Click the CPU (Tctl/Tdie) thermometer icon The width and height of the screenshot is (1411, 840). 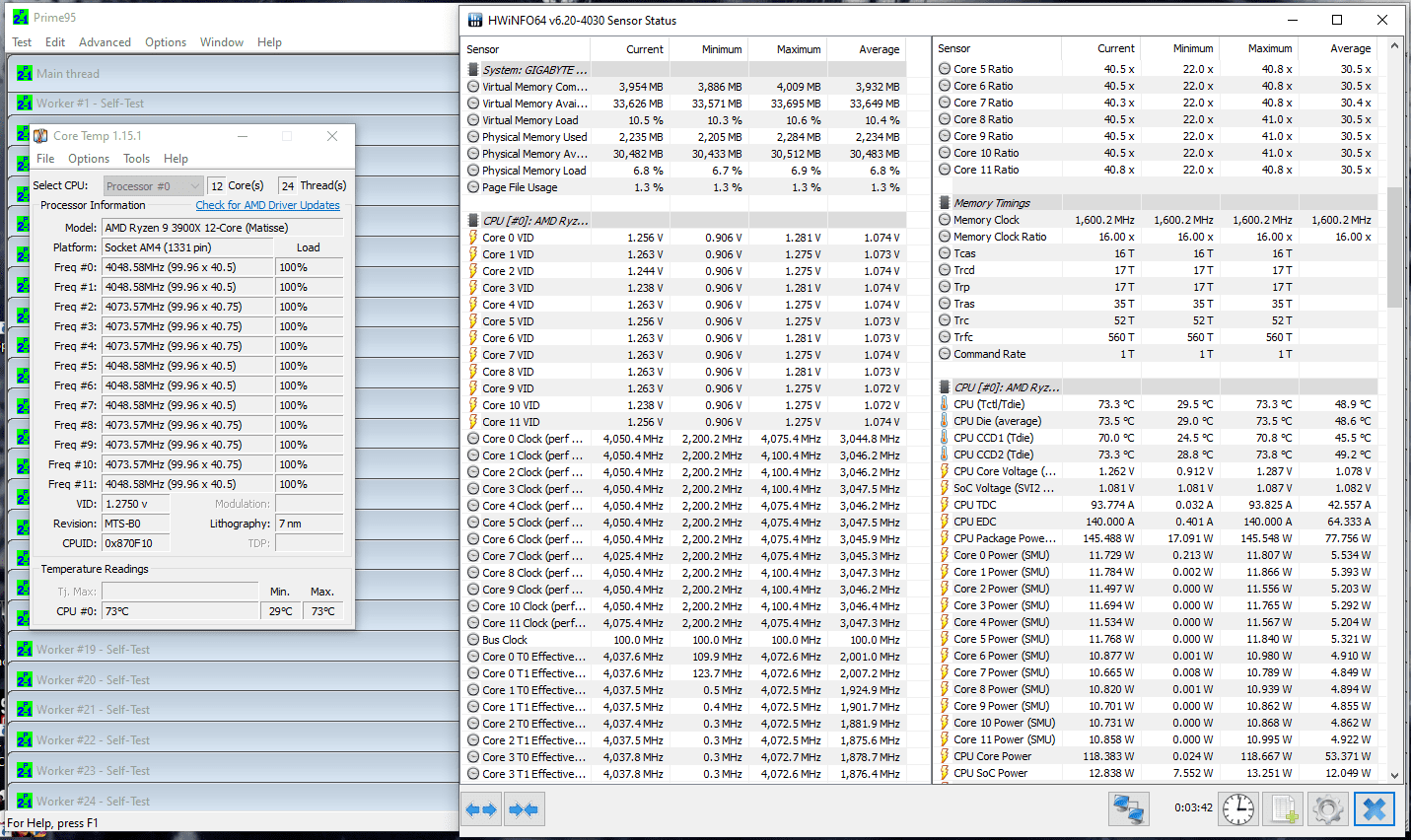[945, 404]
